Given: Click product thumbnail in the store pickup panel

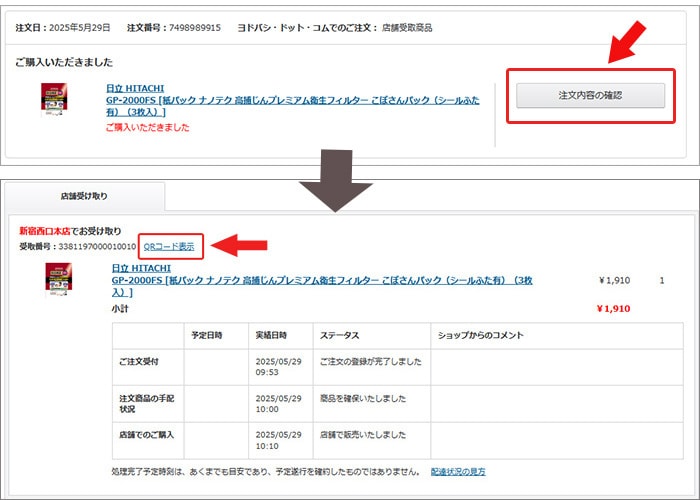Looking at the screenshot, I should click(x=58, y=279).
